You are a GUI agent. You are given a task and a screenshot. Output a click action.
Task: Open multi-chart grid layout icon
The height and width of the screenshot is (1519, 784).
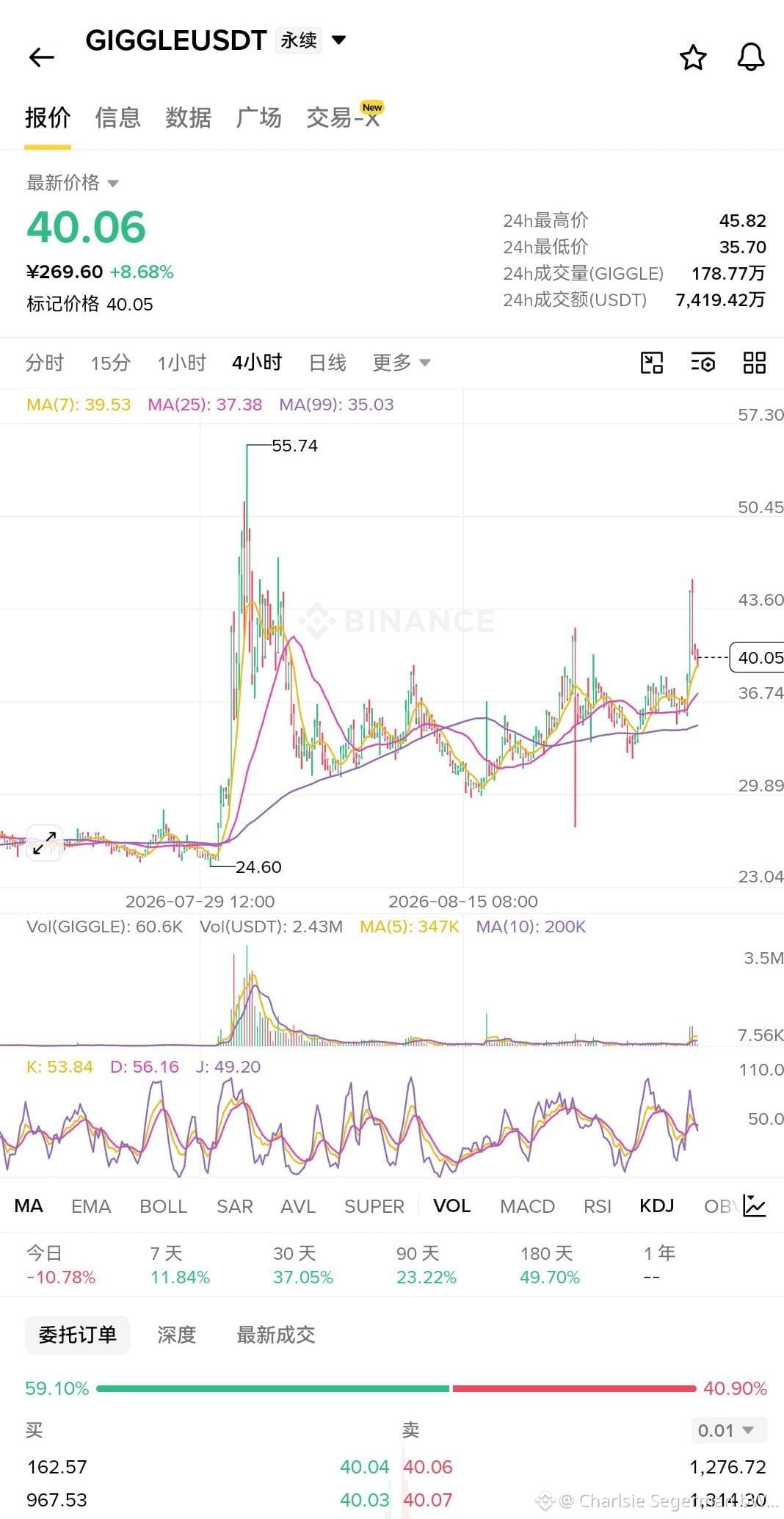click(755, 363)
